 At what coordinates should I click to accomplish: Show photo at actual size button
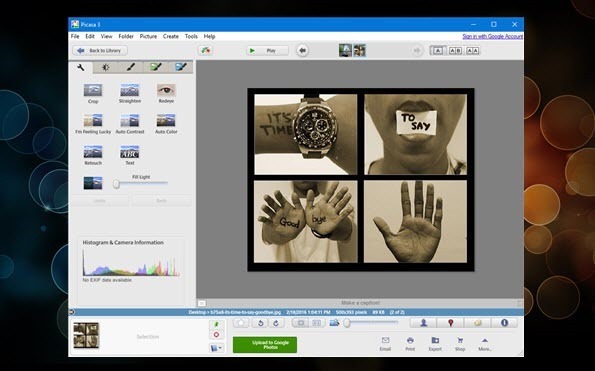[x=316, y=323]
